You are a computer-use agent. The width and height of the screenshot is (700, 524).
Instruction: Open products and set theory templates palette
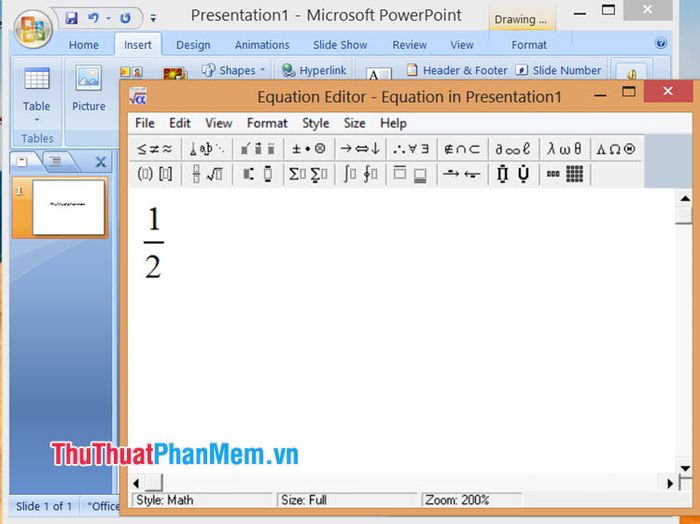pos(513,174)
